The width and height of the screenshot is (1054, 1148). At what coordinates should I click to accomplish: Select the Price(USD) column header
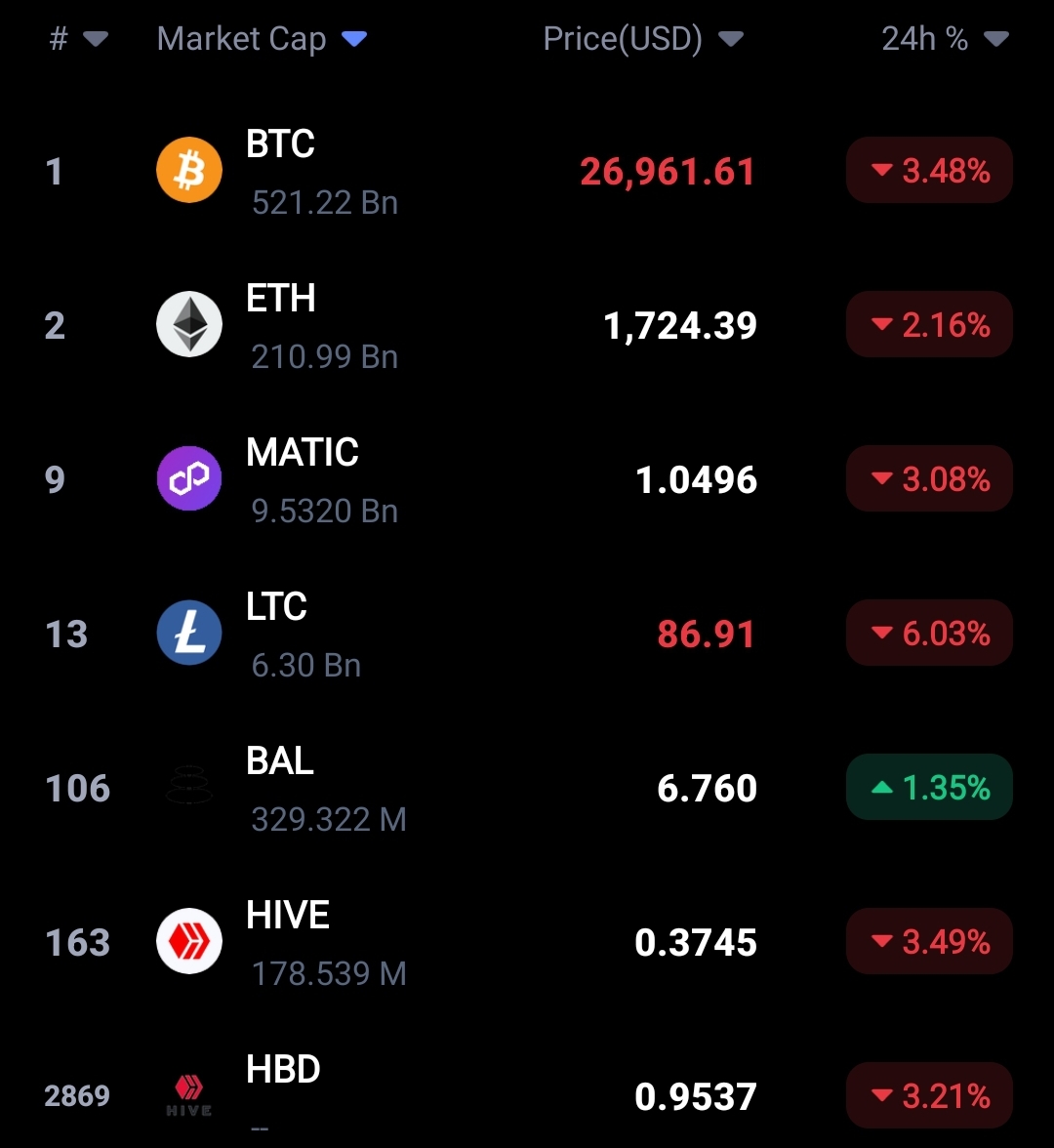[x=623, y=39]
